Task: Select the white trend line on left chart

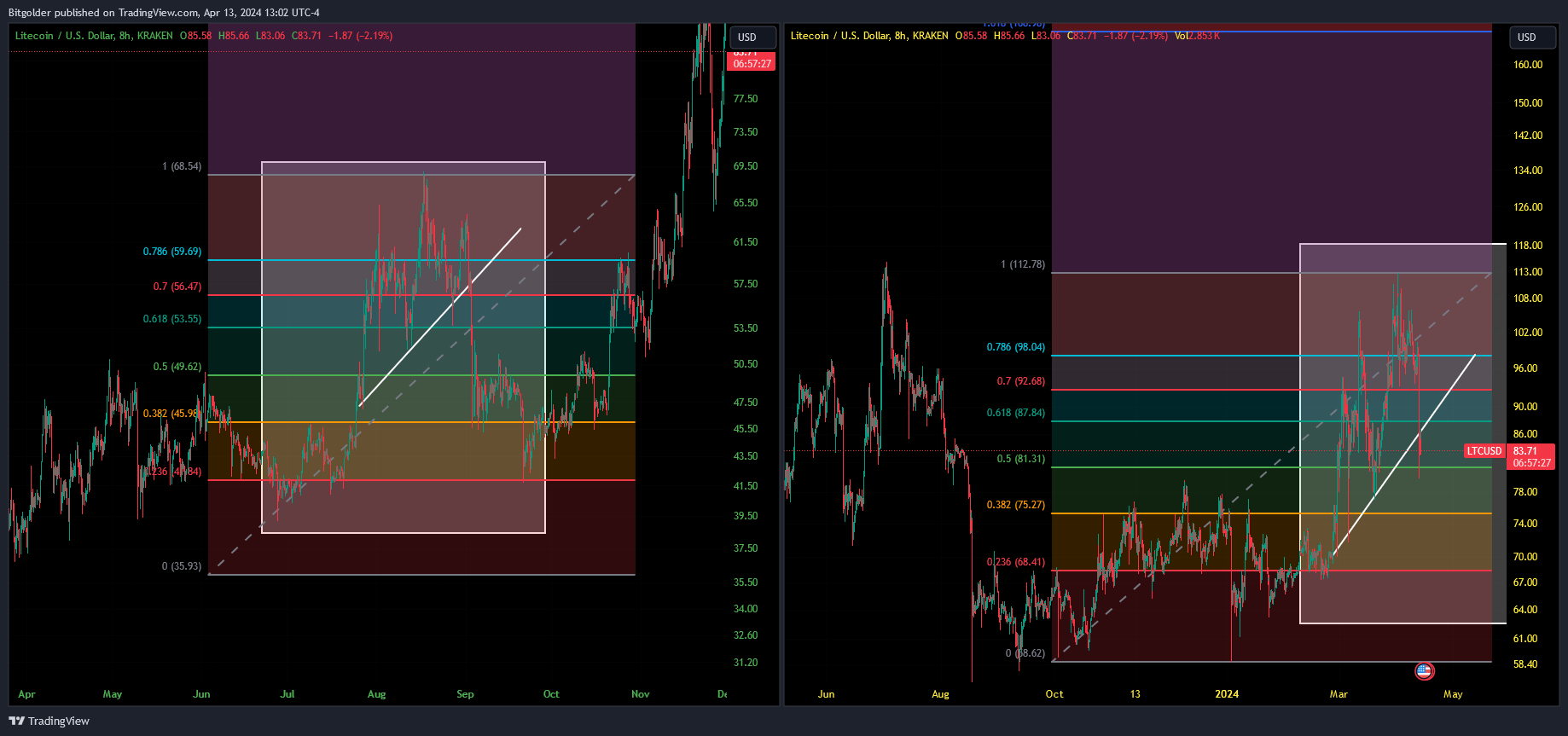Action: (440, 316)
